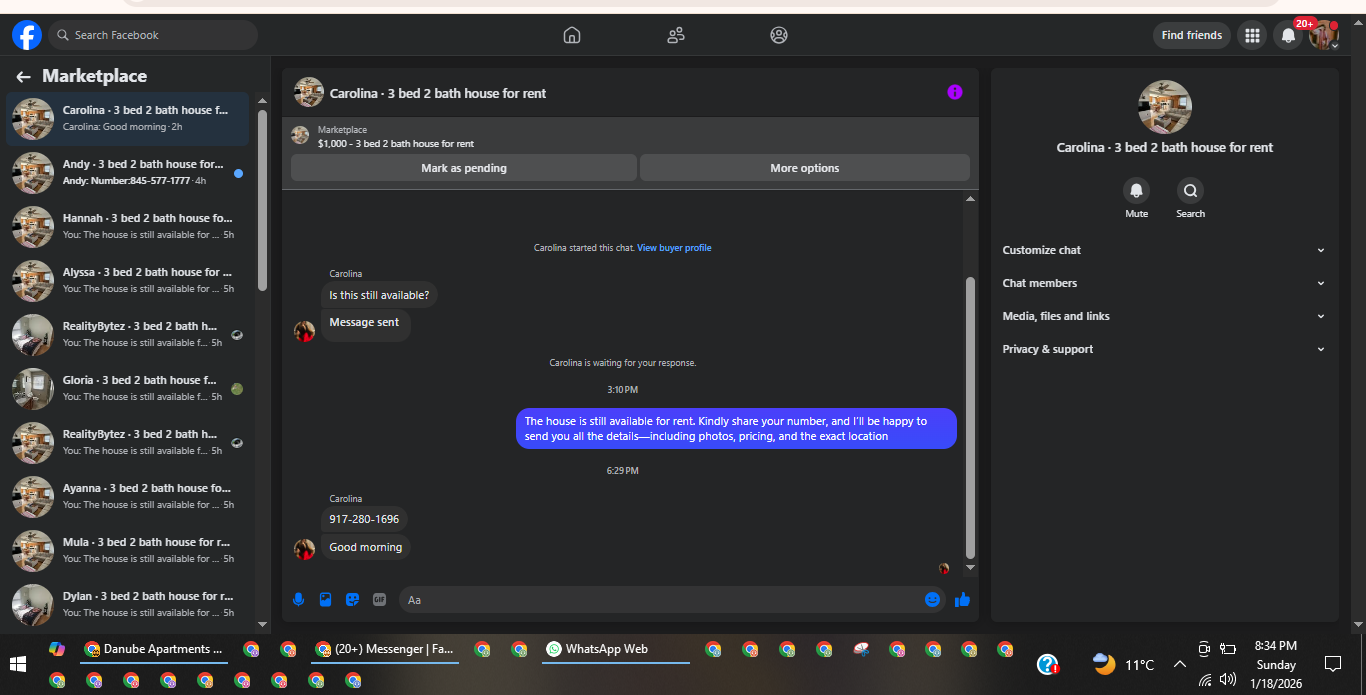
Task: Open the Friends icon in top bar
Action: (x=676, y=35)
